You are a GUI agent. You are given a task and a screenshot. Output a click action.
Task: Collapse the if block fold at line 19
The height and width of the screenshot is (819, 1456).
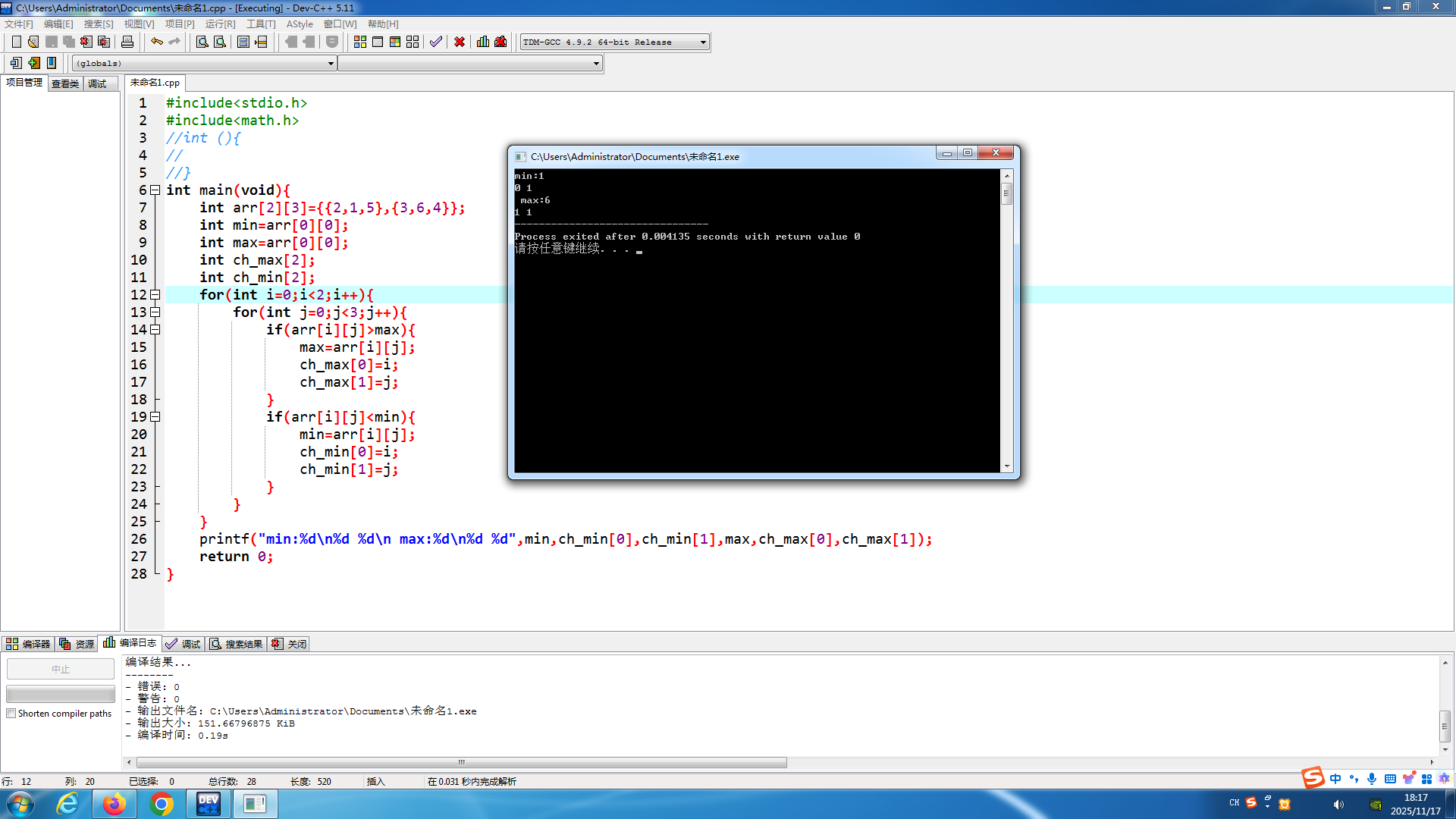pos(155,417)
